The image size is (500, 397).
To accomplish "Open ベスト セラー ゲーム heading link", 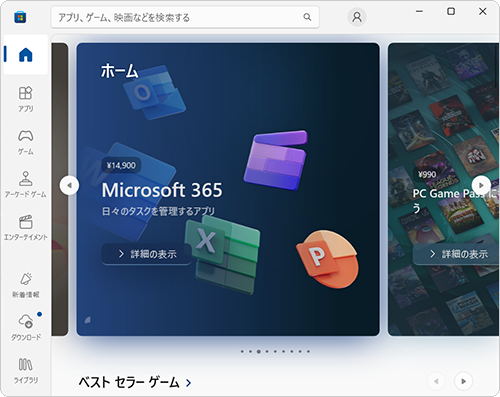I will 129,382.
